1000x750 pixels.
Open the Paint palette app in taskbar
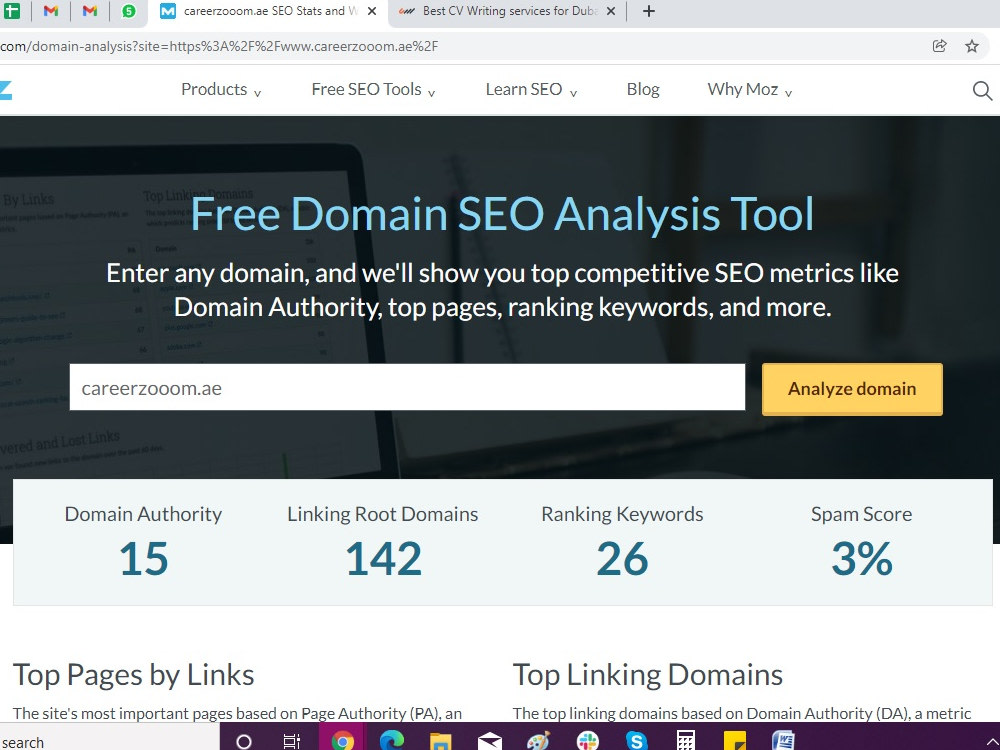click(538, 741)
